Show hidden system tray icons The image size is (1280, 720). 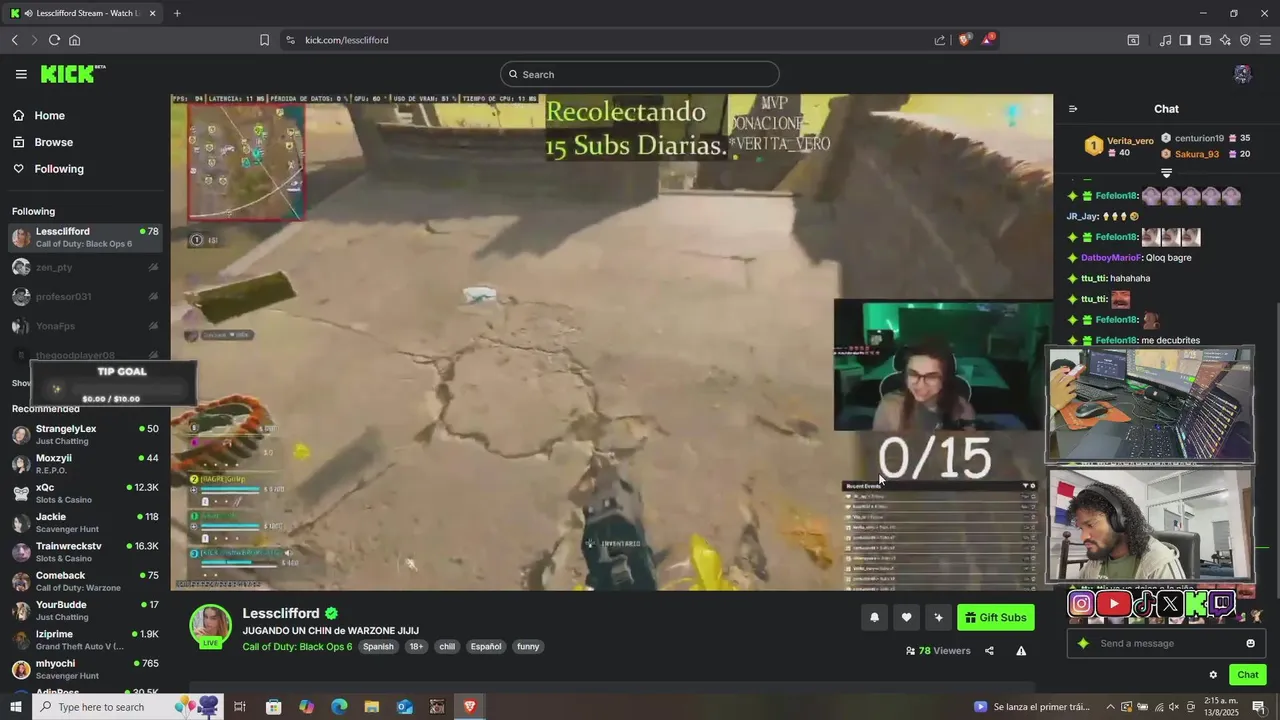pyautogui.click(x=1110, y=707)
